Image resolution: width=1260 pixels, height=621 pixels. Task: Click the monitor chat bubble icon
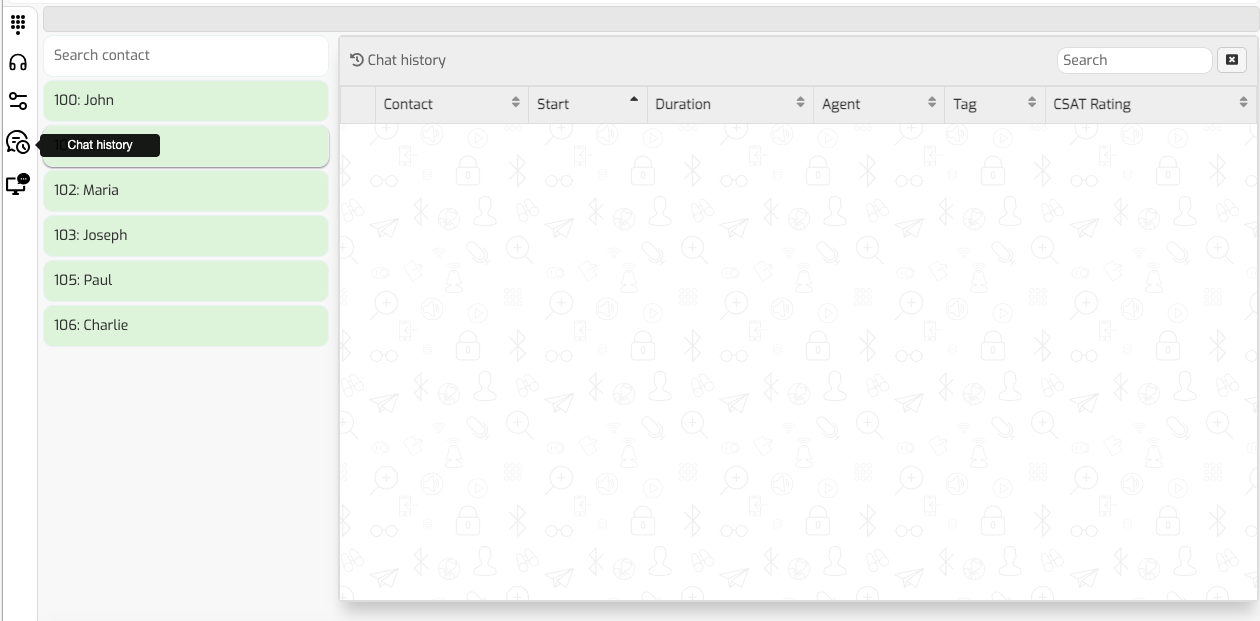18,184
